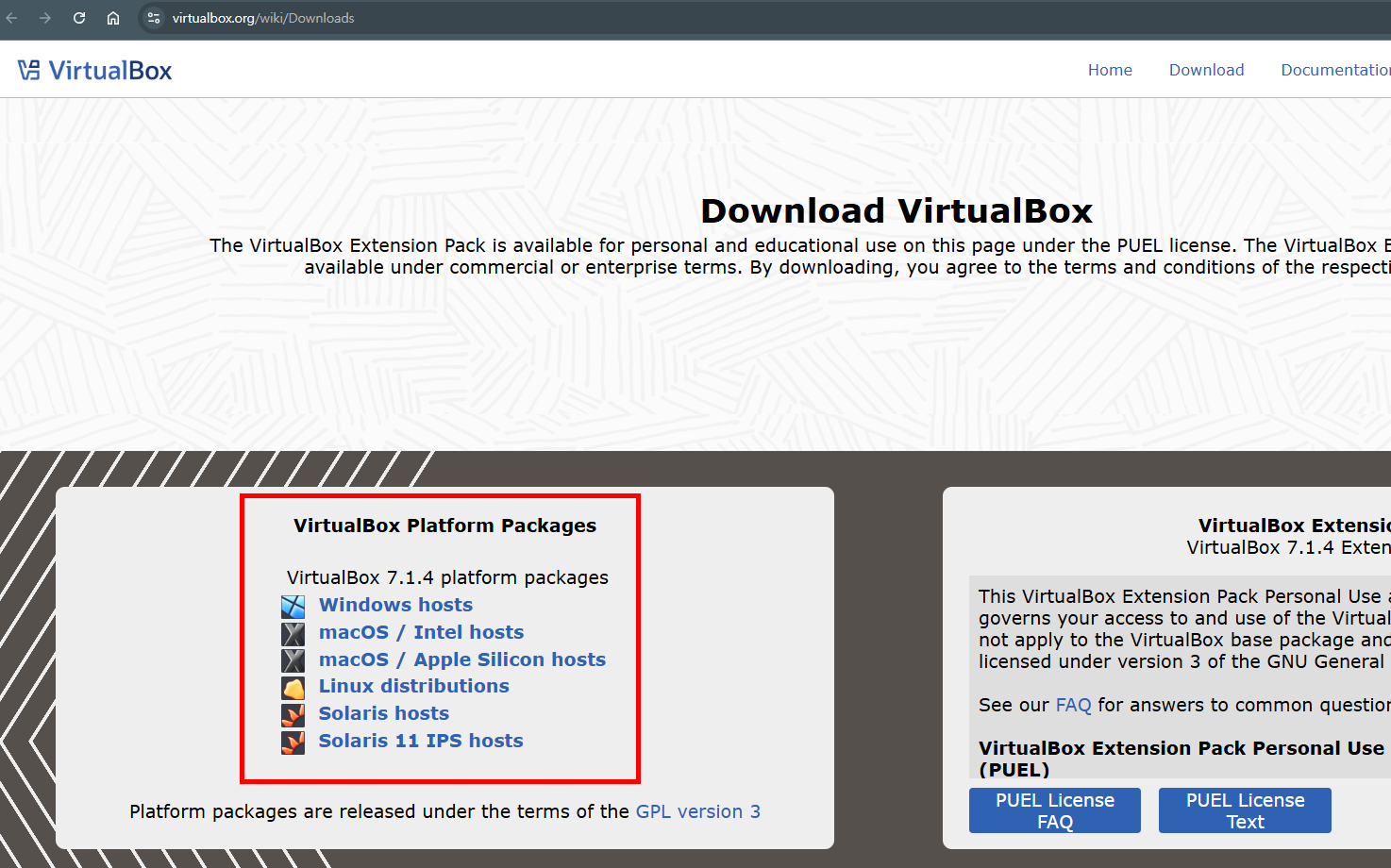Open the GPL version 3 link
The width and height of the screenshot is (1391, 868).
click(x=698, y=811)
